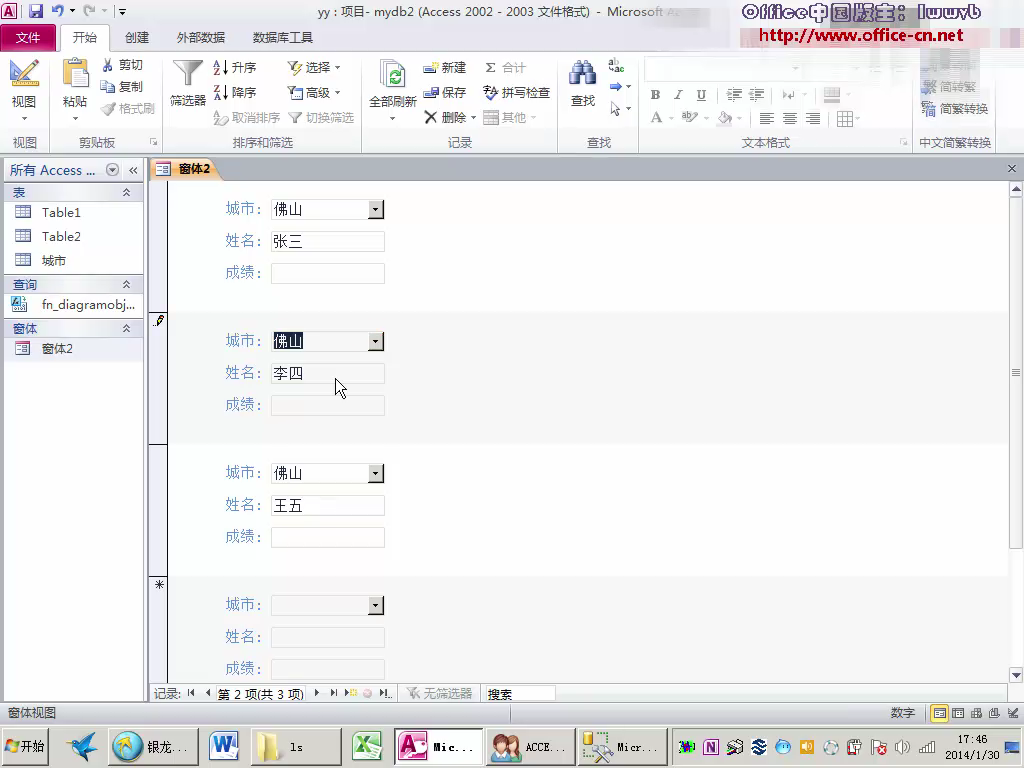Go to first record in navigation bar

click(191, 693)
